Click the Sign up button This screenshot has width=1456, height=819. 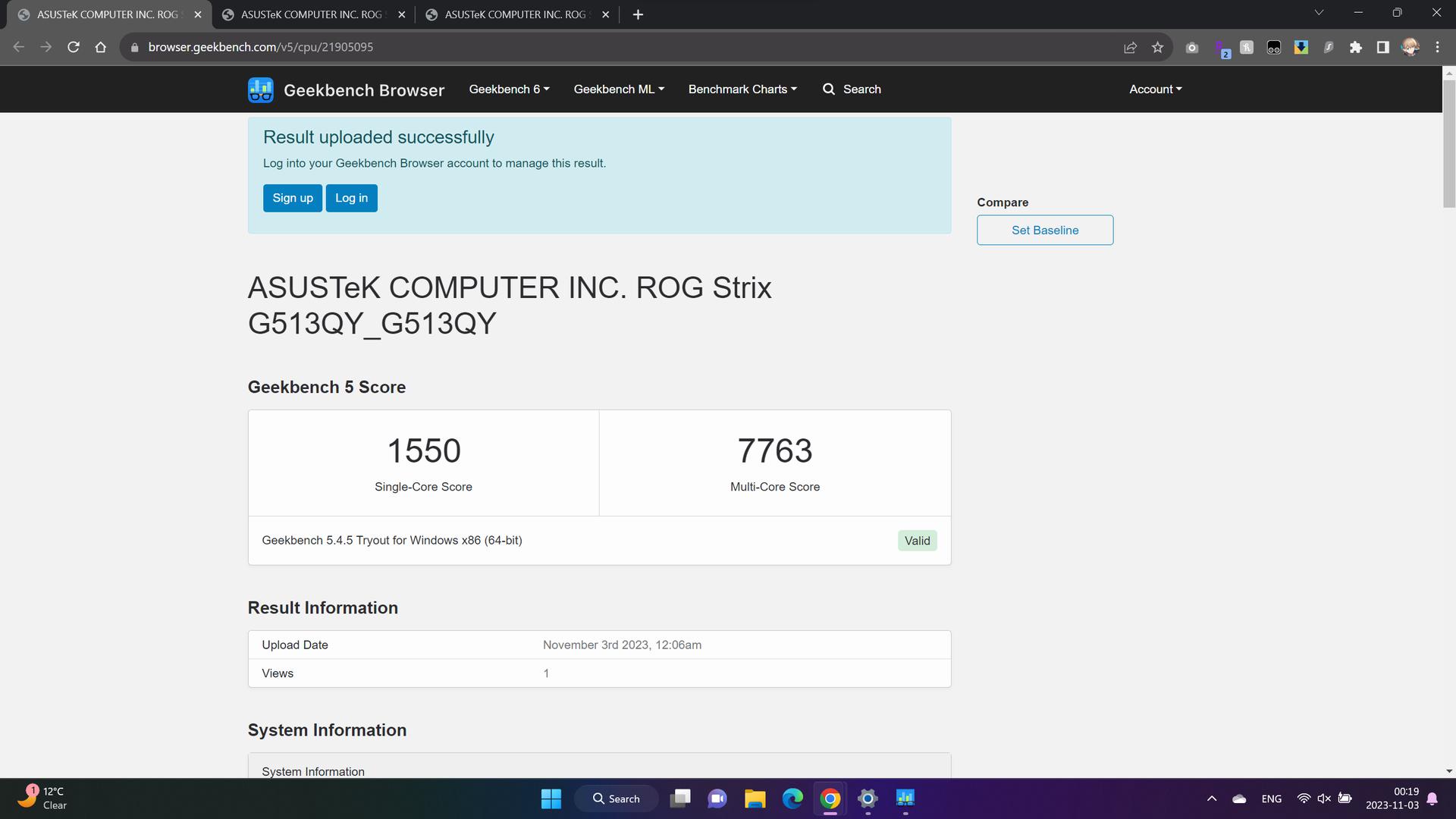(293, 198)
